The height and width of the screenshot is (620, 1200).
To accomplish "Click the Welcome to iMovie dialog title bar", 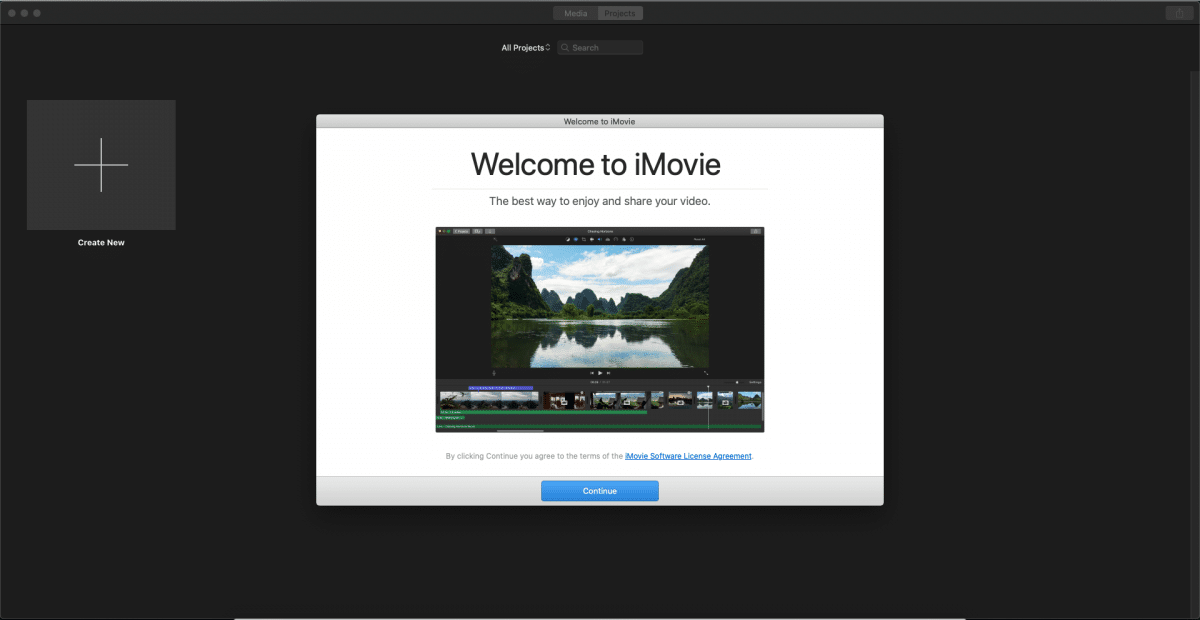I will (x=600, y=121).
